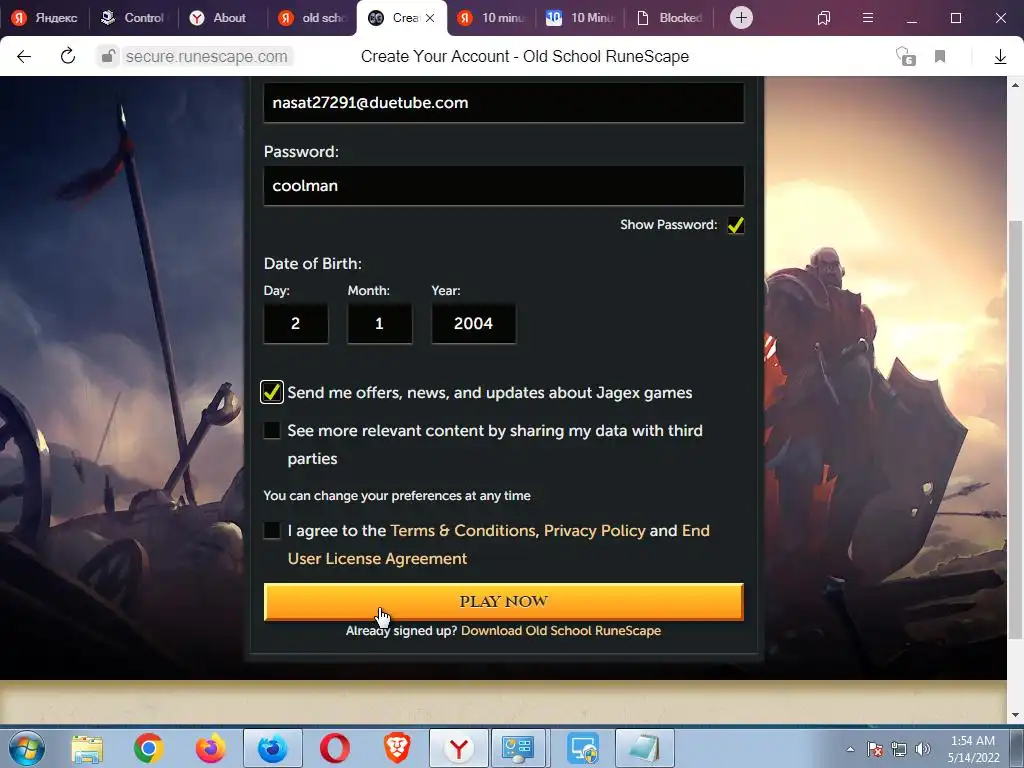Click the Action Center flag tray icon
Viewport: 1024px width, 768px height.
coord(875,749)
